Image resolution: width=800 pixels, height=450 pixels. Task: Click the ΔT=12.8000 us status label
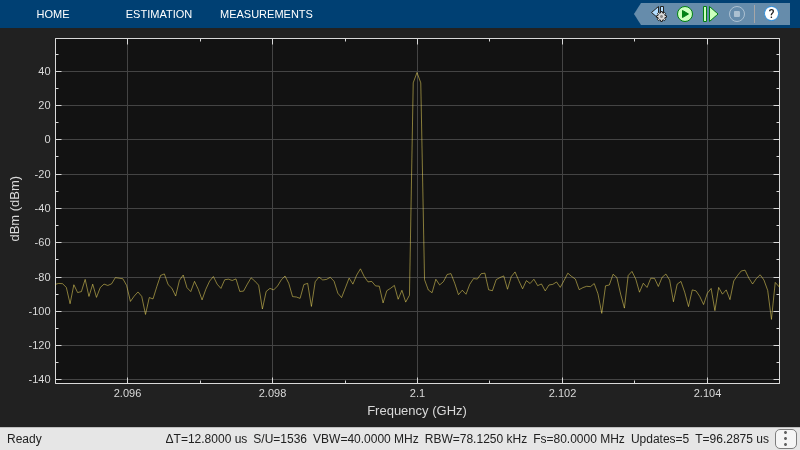pyautogui.click(x=206, y=439)
